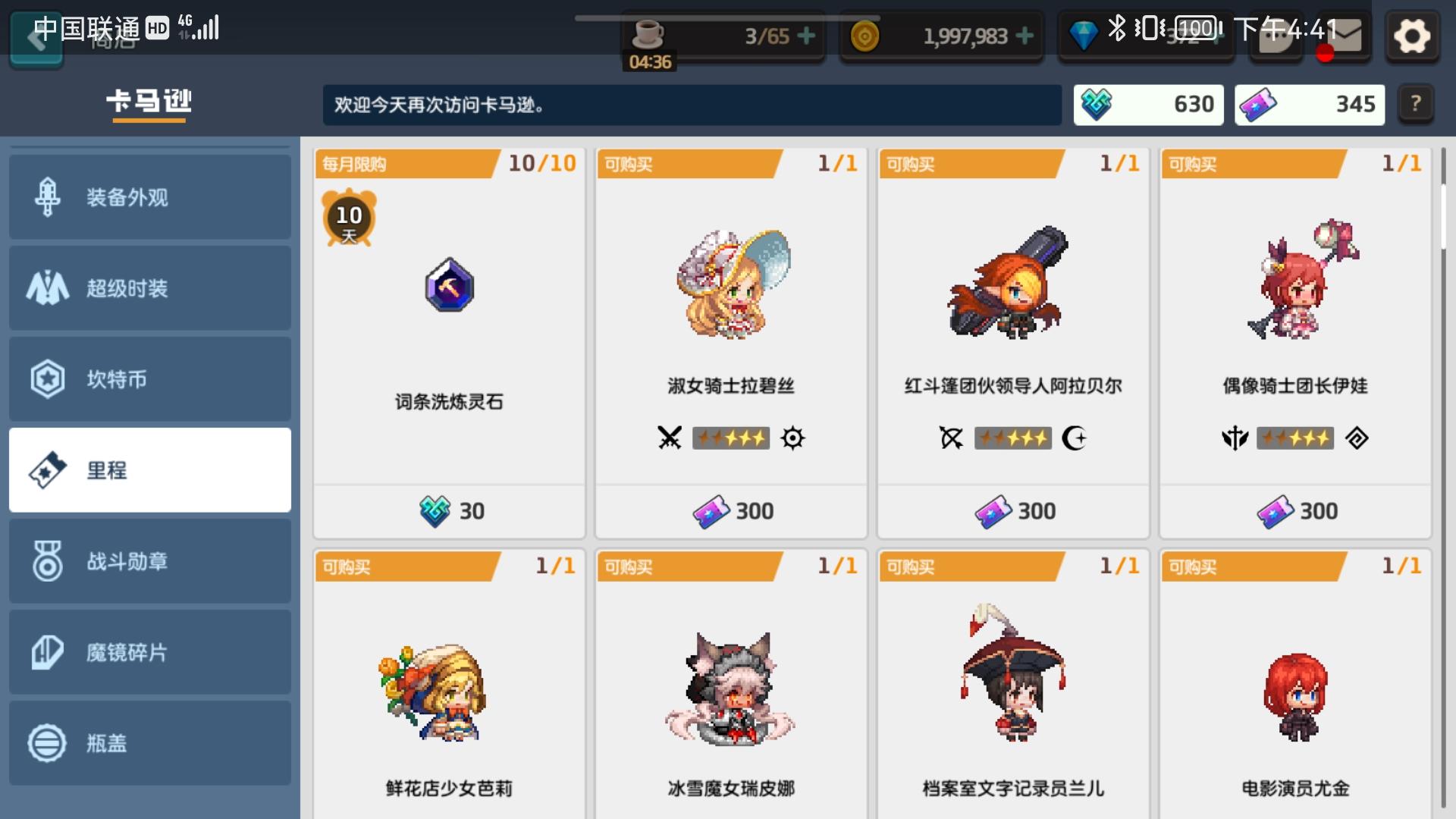This screenshot has width=1456, height=819.
Task: Select the 超级时装 sidebar tab
Action: point(150,288)
